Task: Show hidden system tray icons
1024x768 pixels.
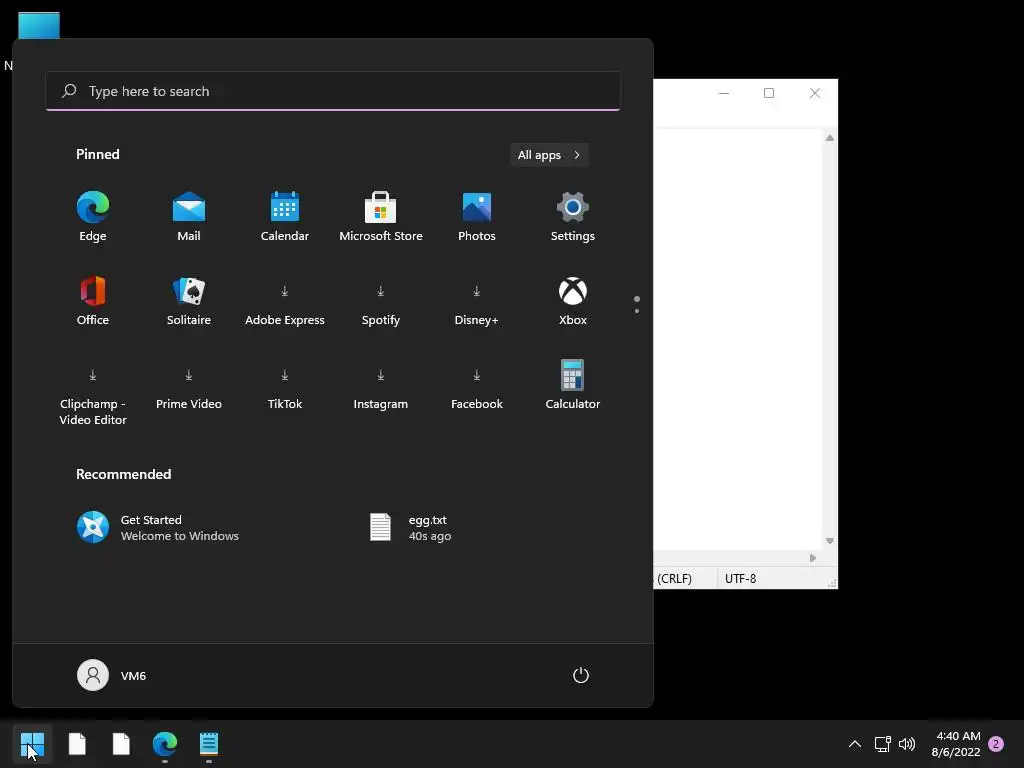Action: [854, 744]
